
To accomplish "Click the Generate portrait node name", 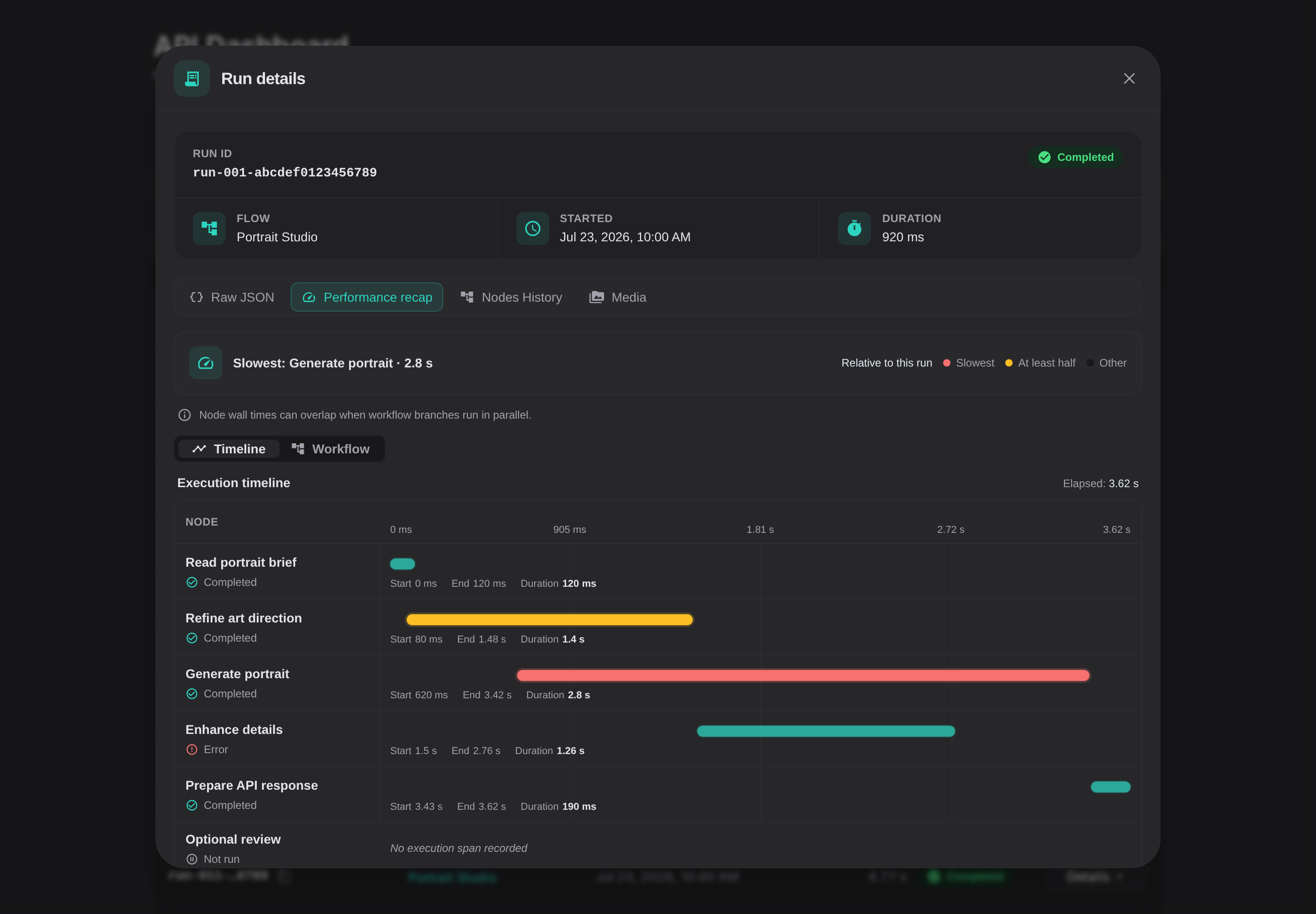I will pos(237,674).
